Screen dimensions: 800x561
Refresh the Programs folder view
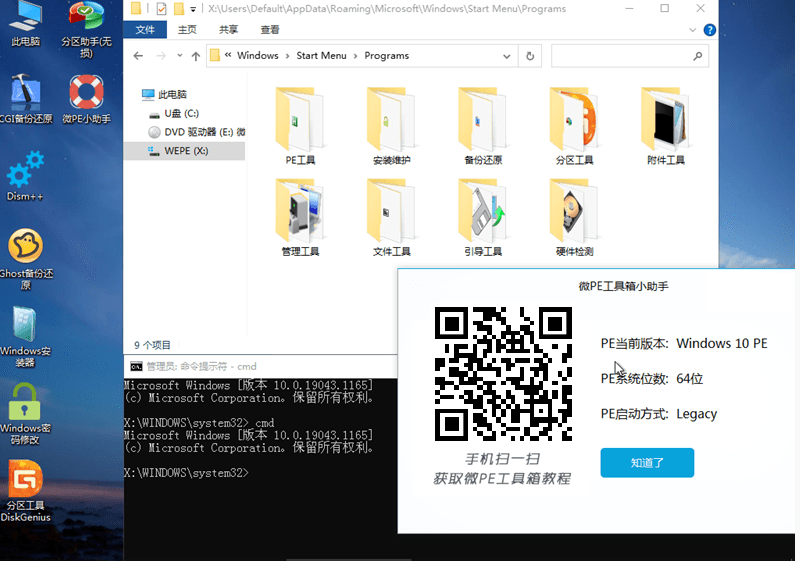pos(530,56)
